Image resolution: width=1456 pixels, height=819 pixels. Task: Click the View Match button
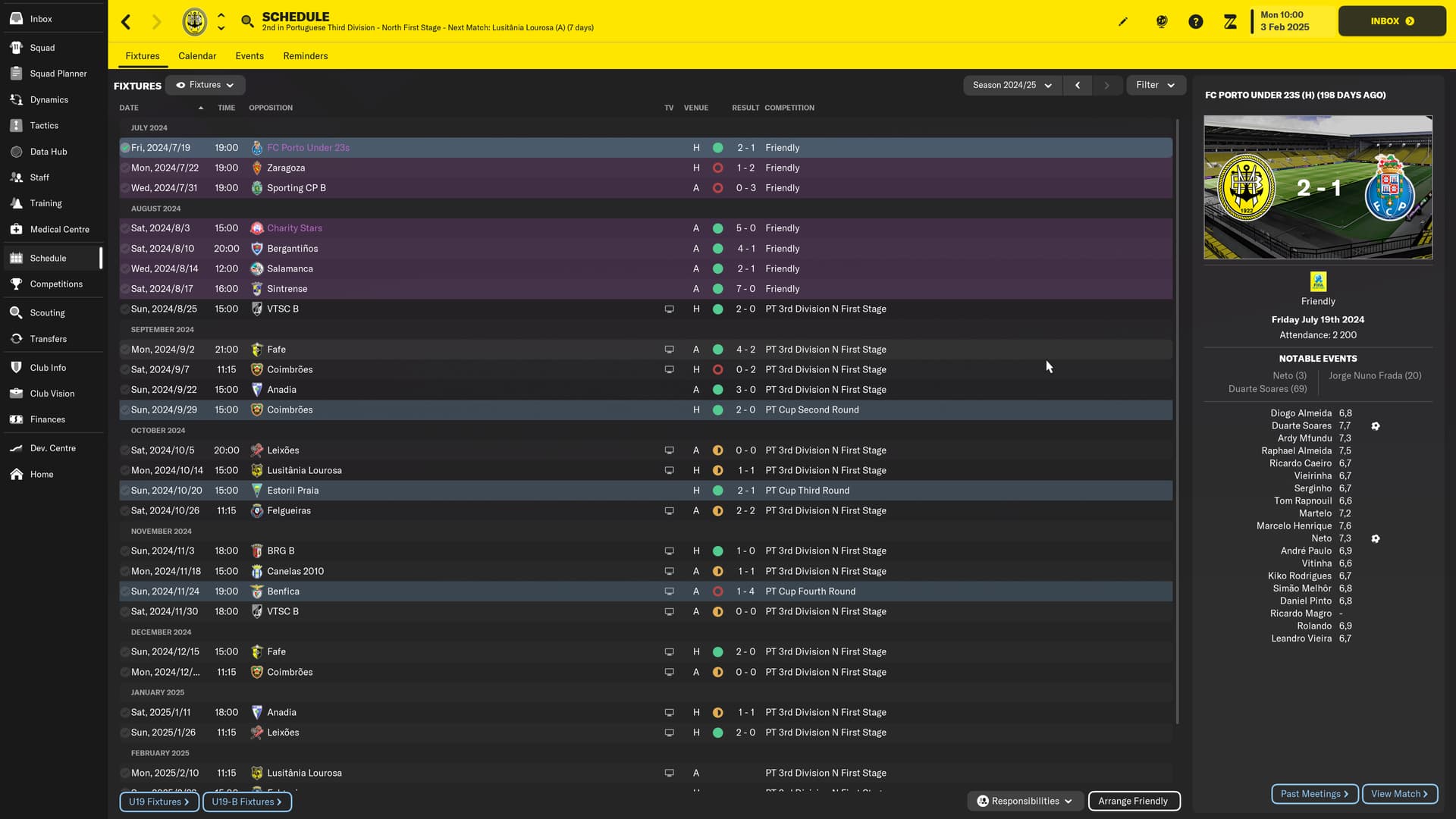pyautogui.click(x=1400, y=794)
